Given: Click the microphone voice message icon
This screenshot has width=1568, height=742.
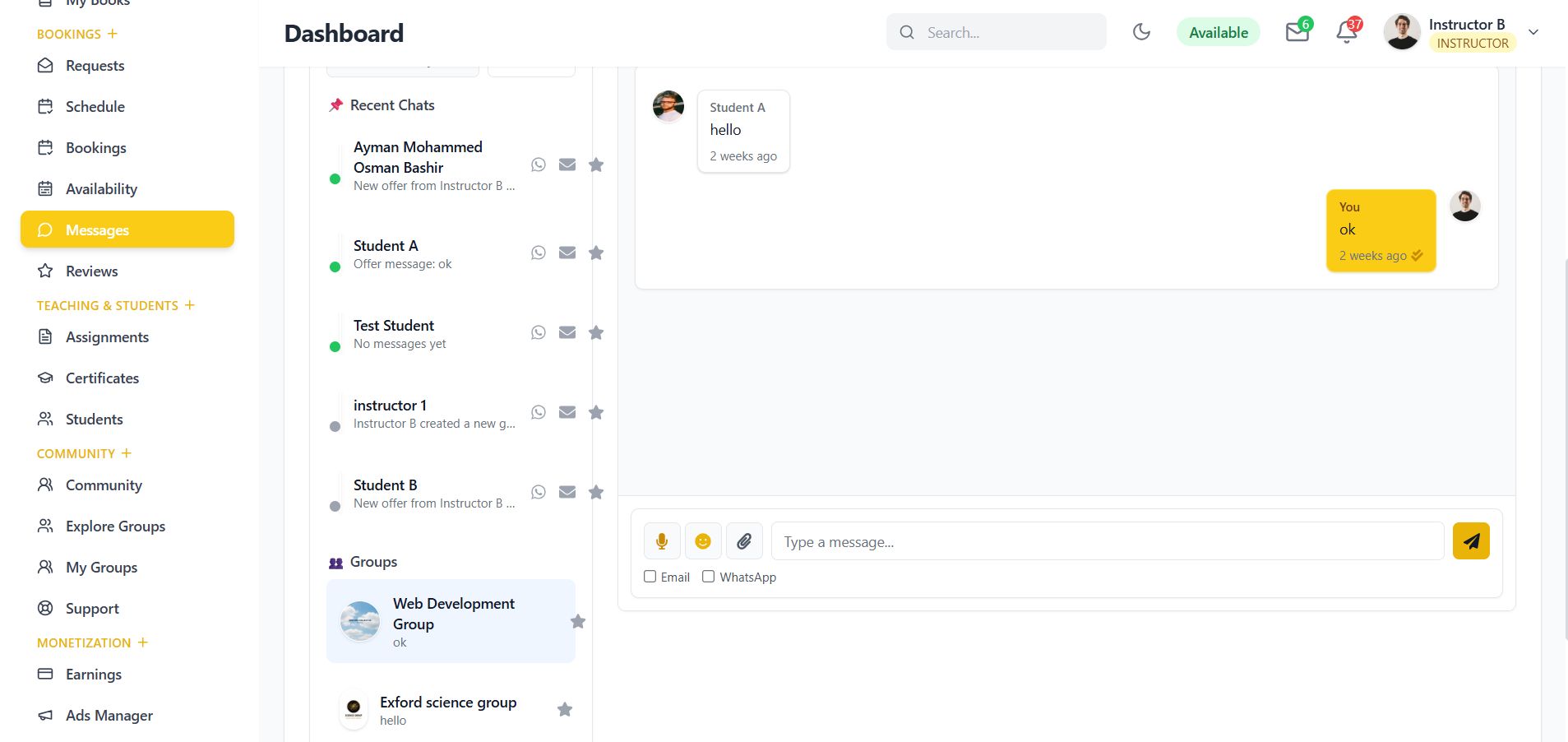Looking at the screenshot, I should 662,541.
